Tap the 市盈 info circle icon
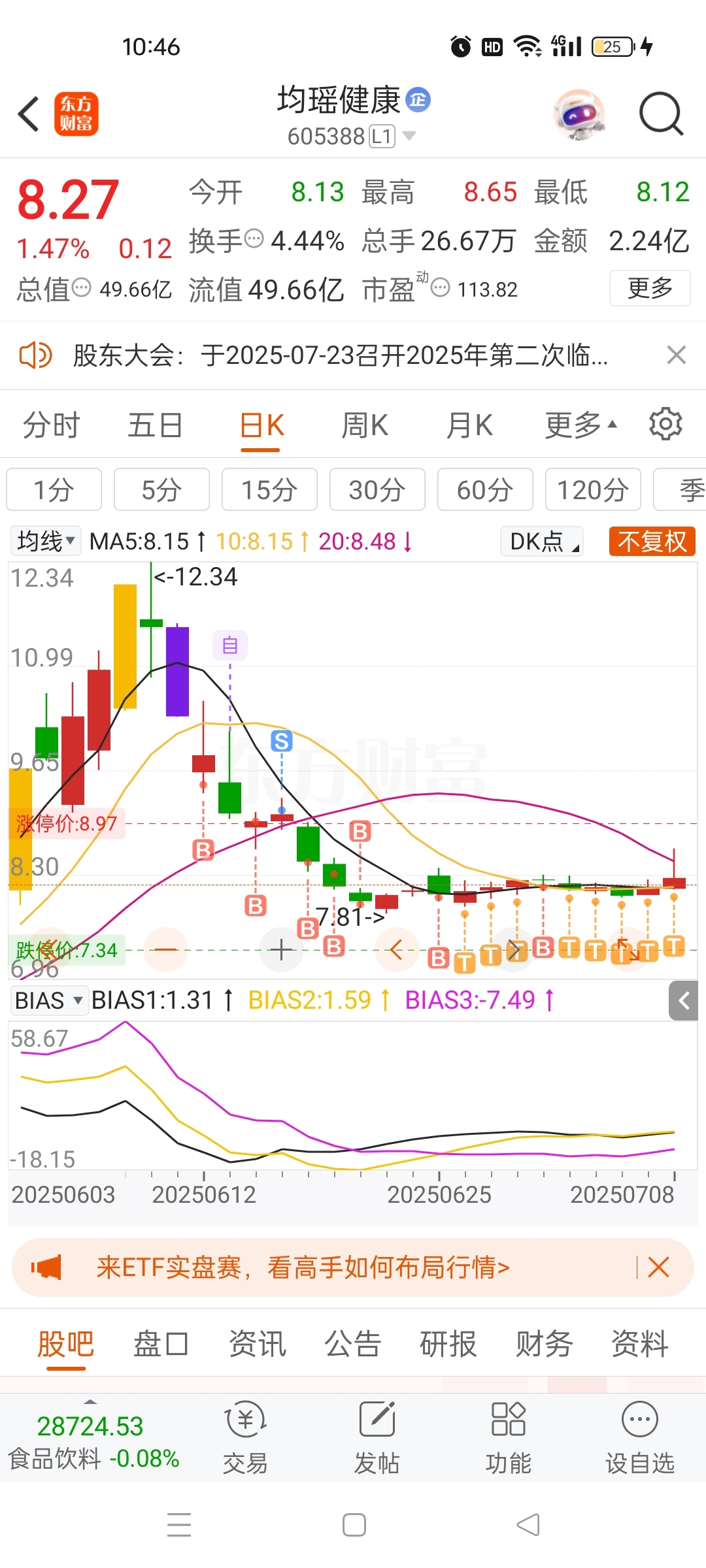706x1568 pixels. tap(441, 287)
